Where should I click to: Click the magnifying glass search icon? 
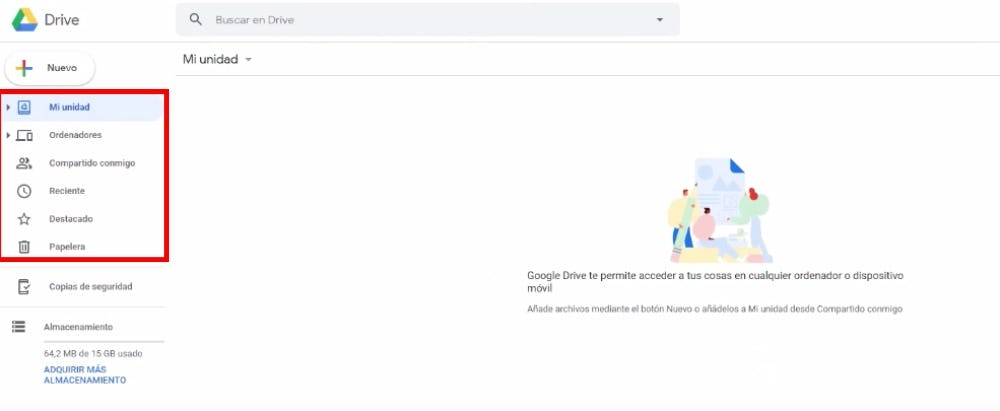pos(195,19)
